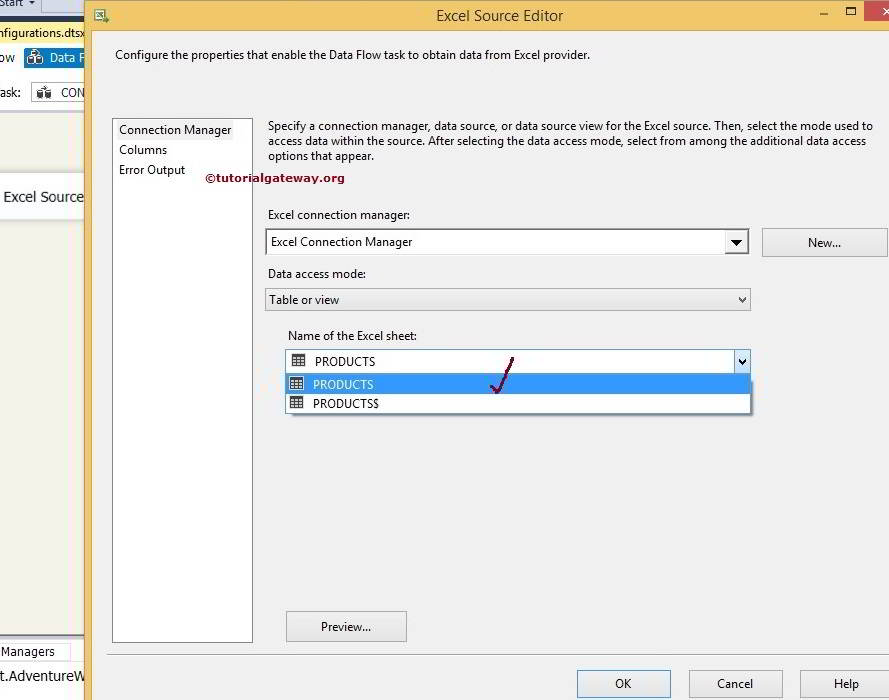Click the grid icon inside Excel sheet combo box
The image size is (889, 700).
tap(297, 360)
